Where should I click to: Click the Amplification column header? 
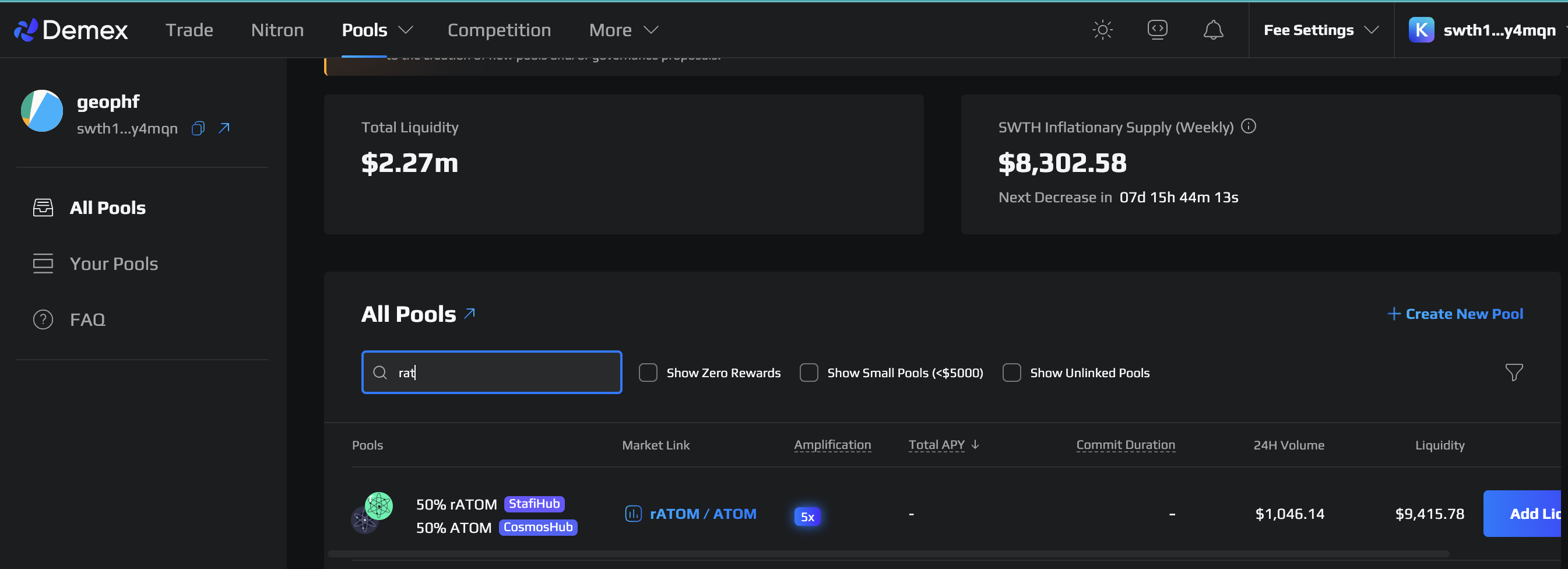click(x=832, y=445)
